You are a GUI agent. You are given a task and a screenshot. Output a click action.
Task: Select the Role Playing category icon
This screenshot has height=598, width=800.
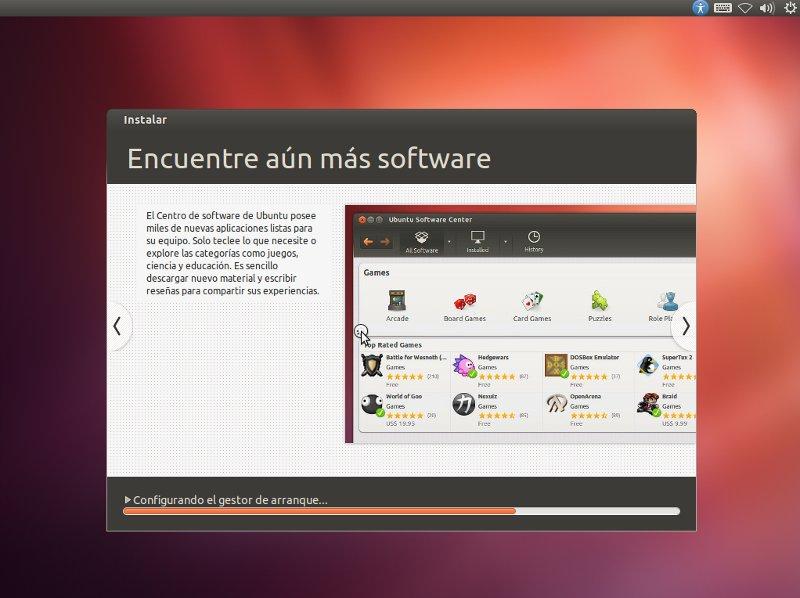[666, 299]
